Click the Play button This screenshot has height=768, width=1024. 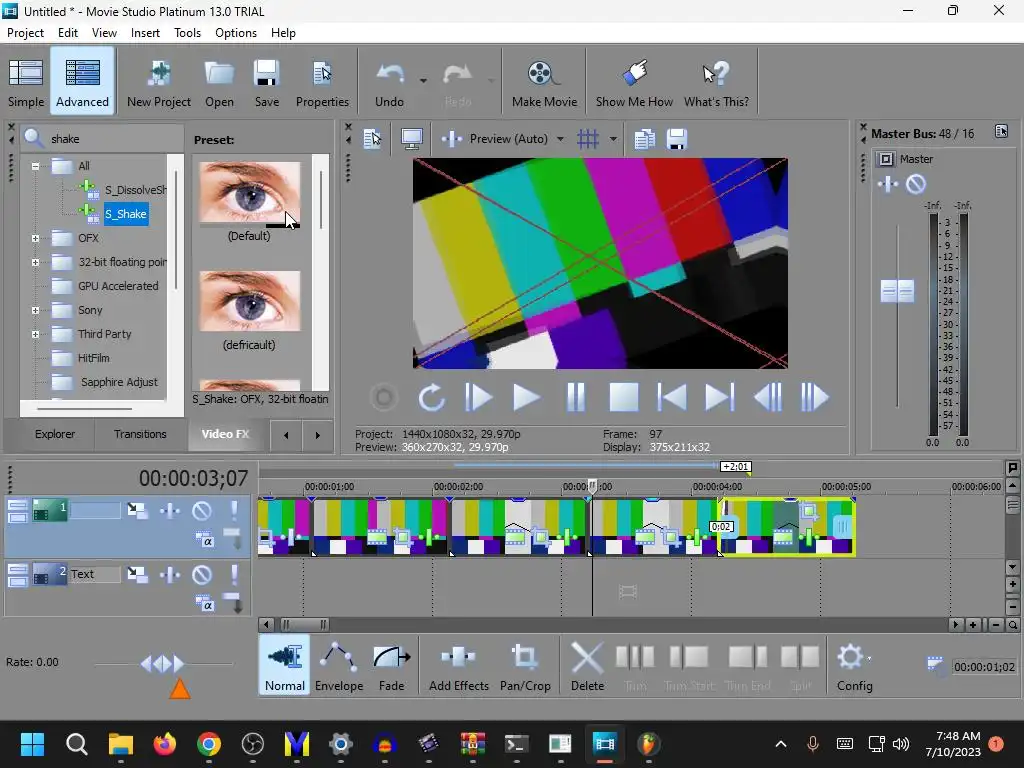[526, 397]
